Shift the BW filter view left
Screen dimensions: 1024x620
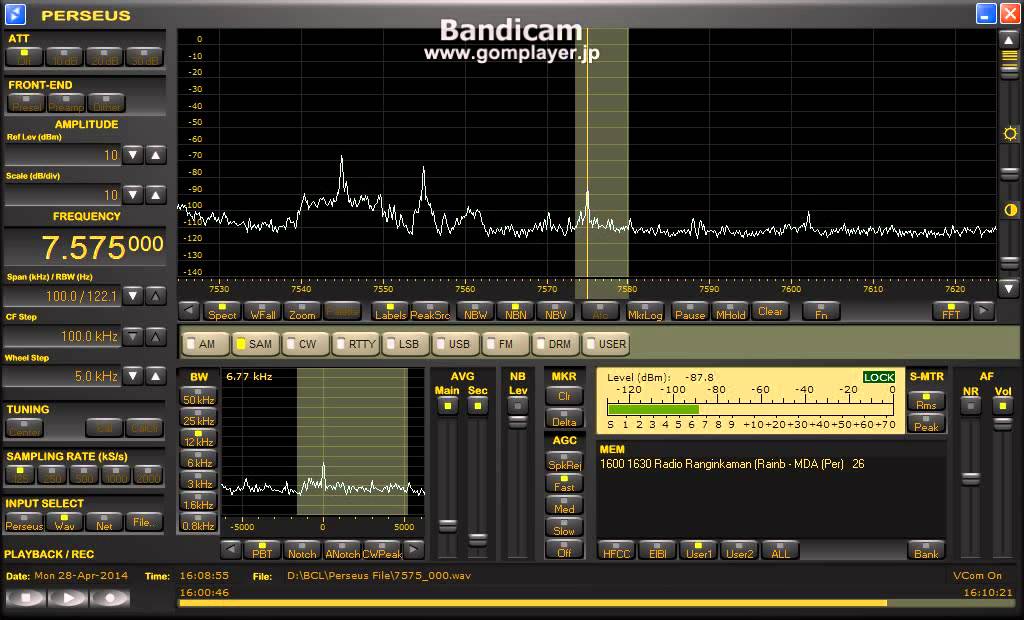point(231,549)
